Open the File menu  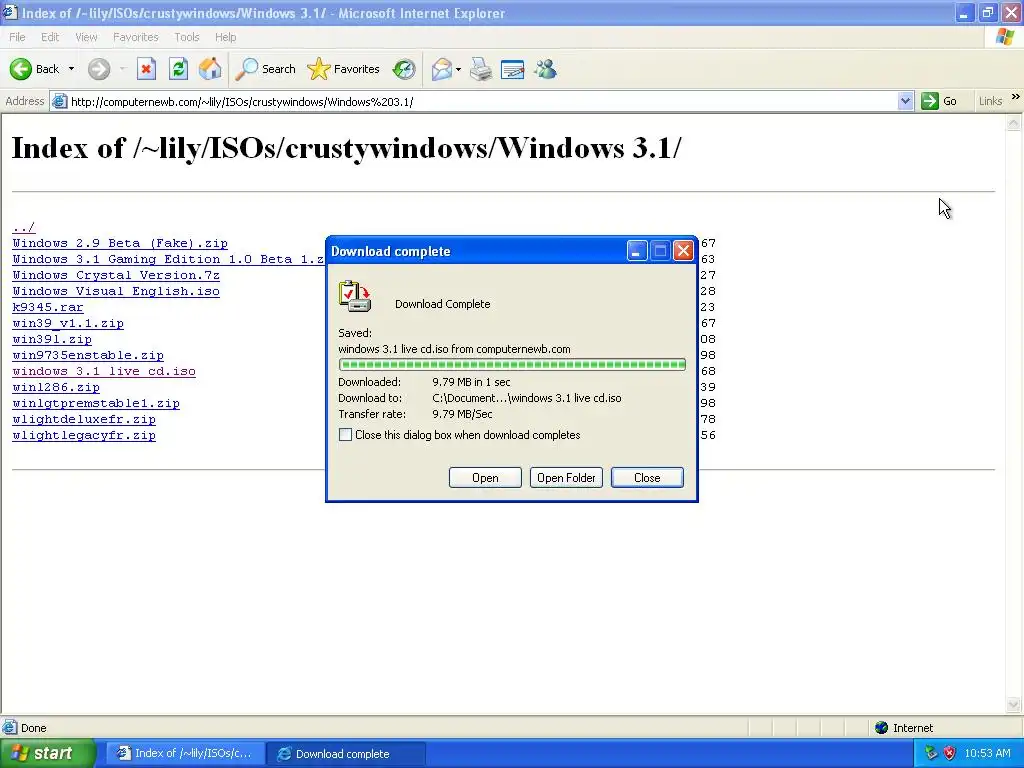coord(17,37)
